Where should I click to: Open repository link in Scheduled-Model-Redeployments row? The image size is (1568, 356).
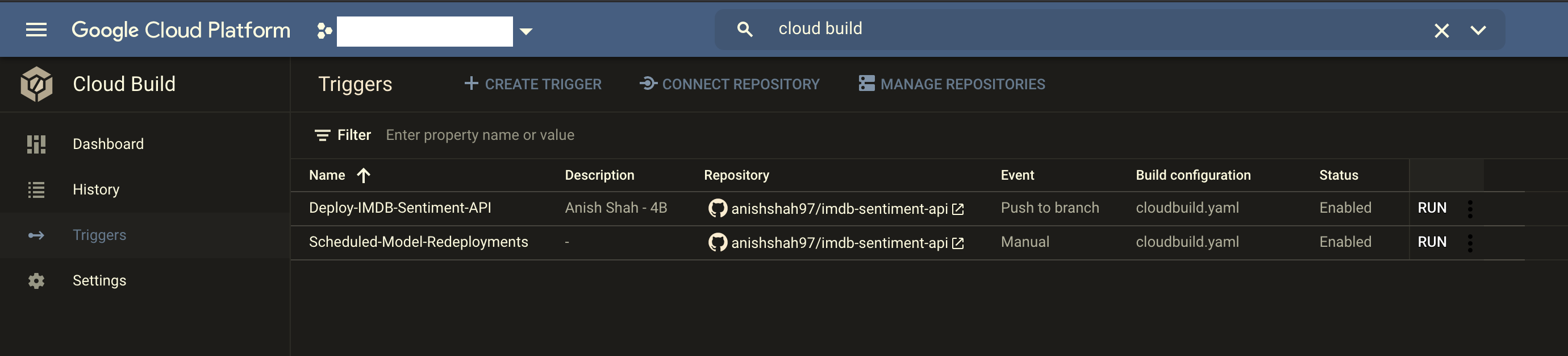pos(840,243)
